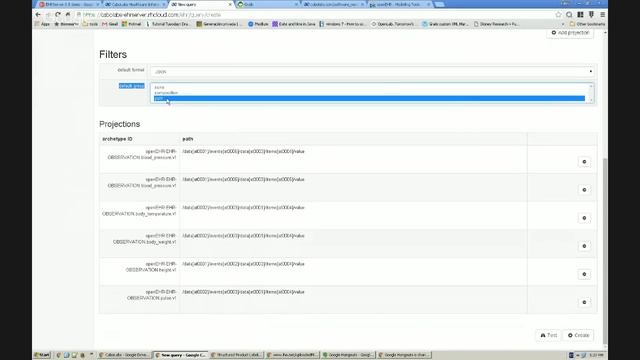Remove the second blood_pressure projection row
The width and height of the screenshot is (640, 360).
[x=584, y=190]
